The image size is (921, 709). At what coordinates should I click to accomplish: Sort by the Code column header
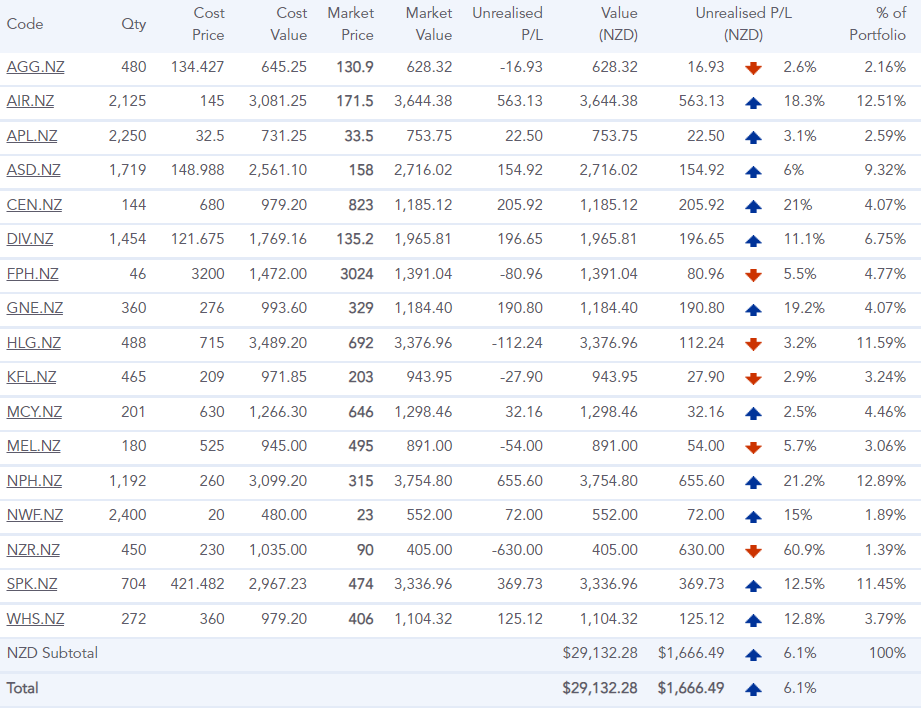tap(25, 24)
